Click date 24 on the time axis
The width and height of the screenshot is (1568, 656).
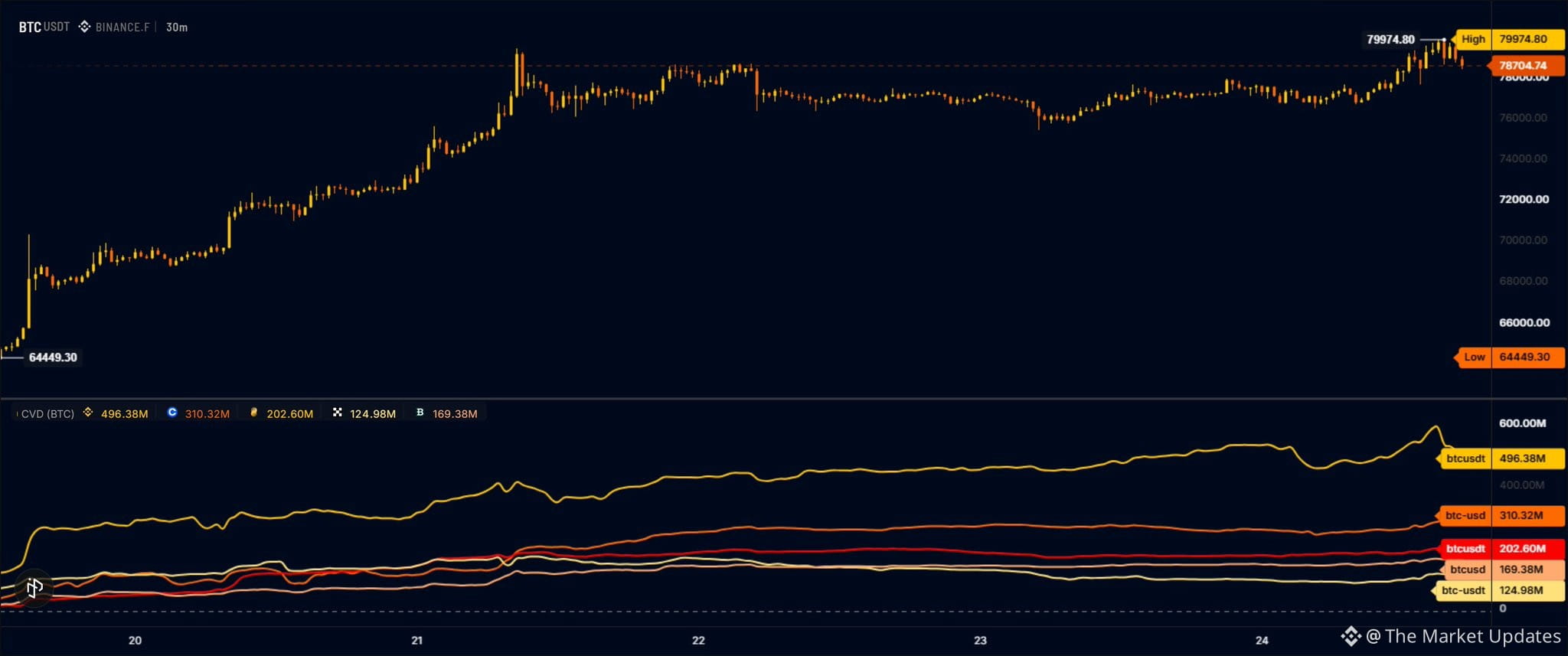1262,640
